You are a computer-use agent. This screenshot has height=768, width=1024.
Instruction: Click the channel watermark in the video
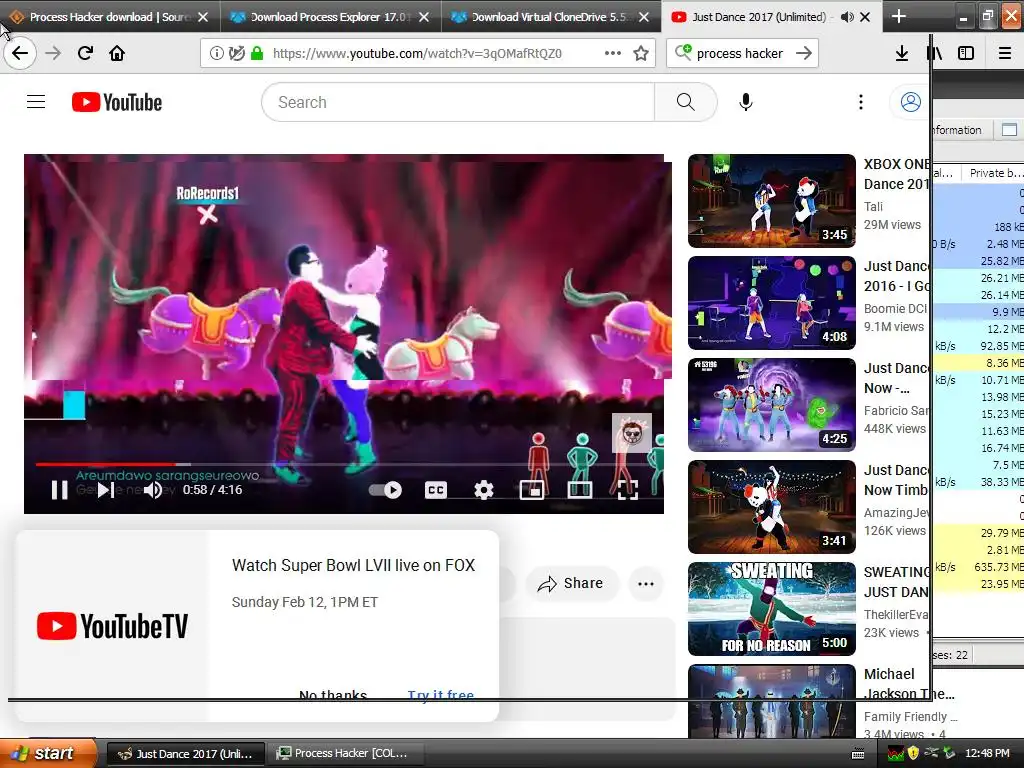[632, 432]
